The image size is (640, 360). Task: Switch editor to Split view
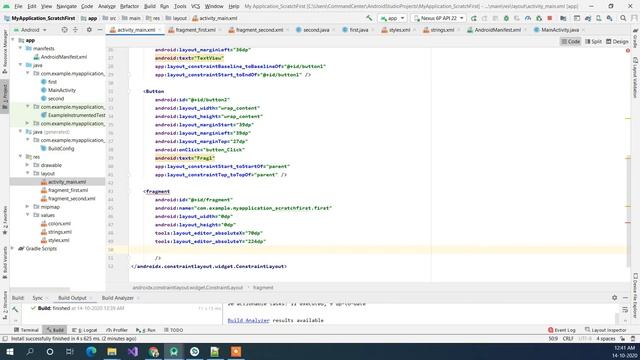pos(593,42)
